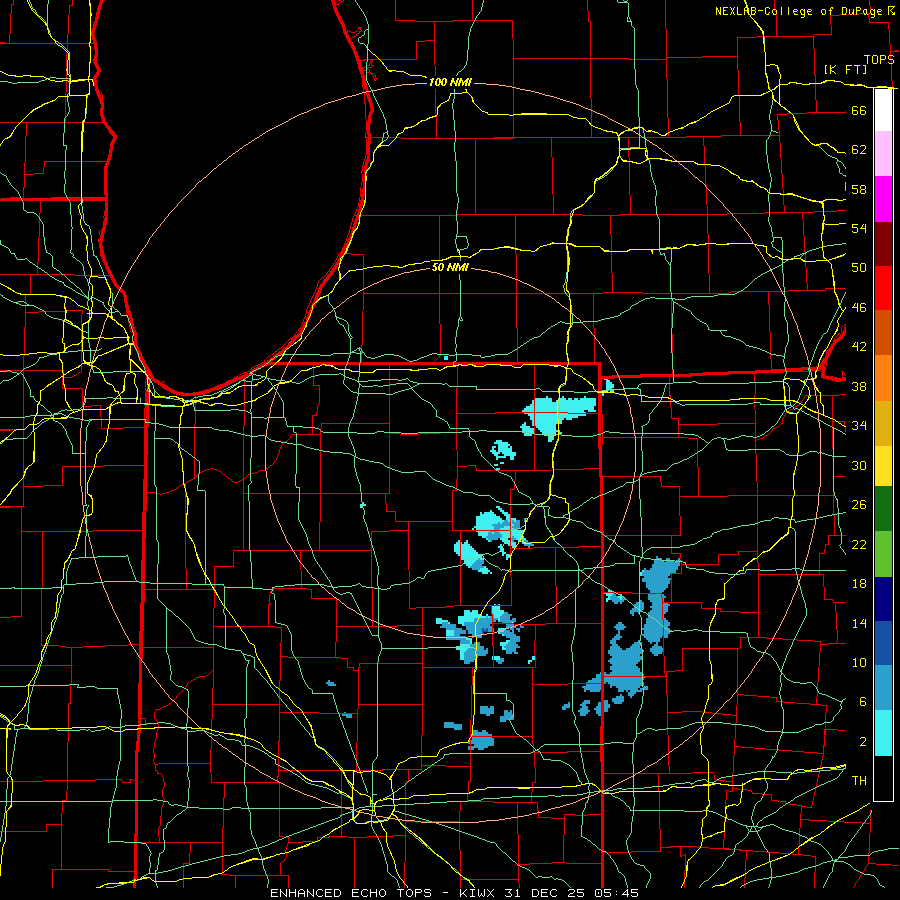The height and width of the screenshot is (900, 900).
Task: Select the dark red legend swatch
Action: tap(883, 244)
